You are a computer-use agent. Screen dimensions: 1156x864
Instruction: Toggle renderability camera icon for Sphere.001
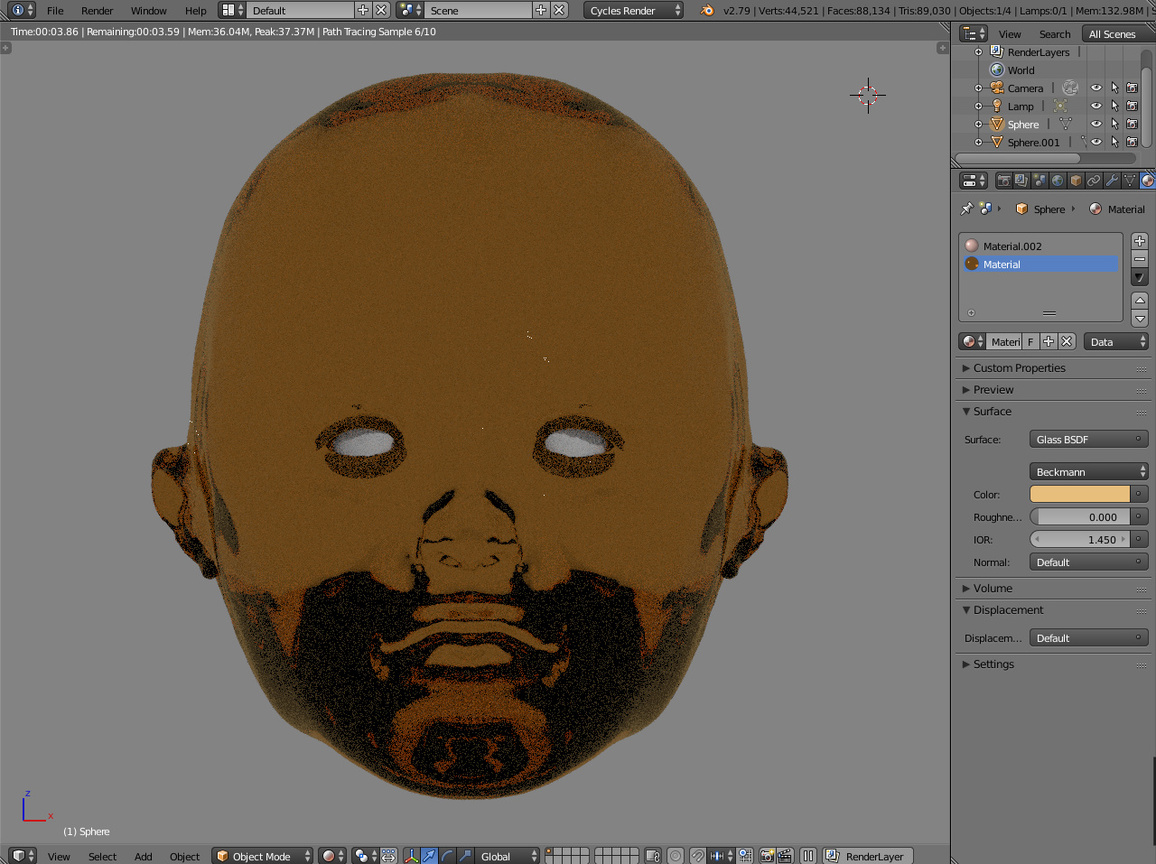1132,142
